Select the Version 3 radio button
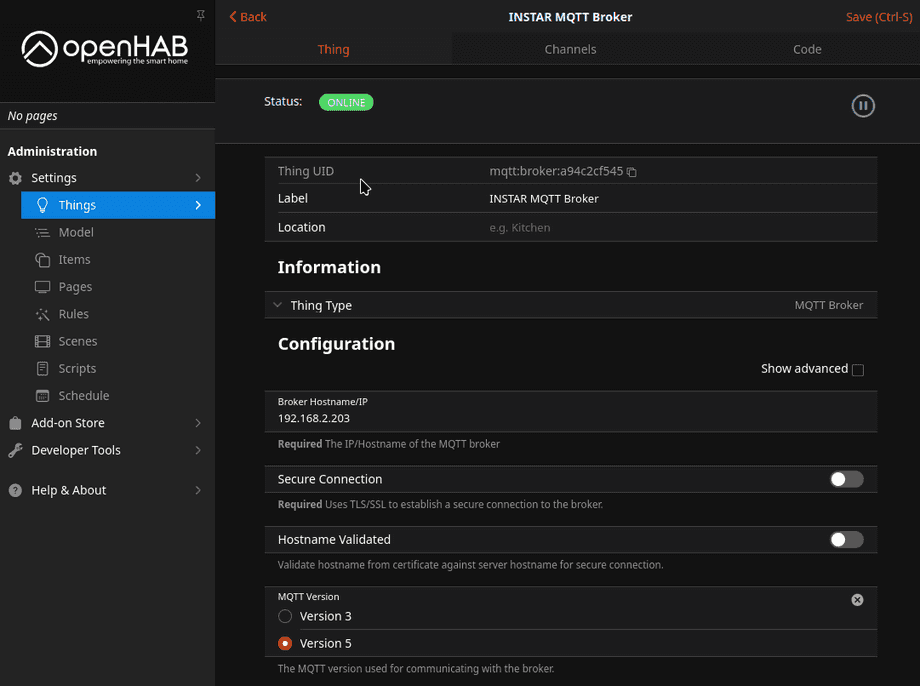This screenshot has width=920, height=686. 284,616
